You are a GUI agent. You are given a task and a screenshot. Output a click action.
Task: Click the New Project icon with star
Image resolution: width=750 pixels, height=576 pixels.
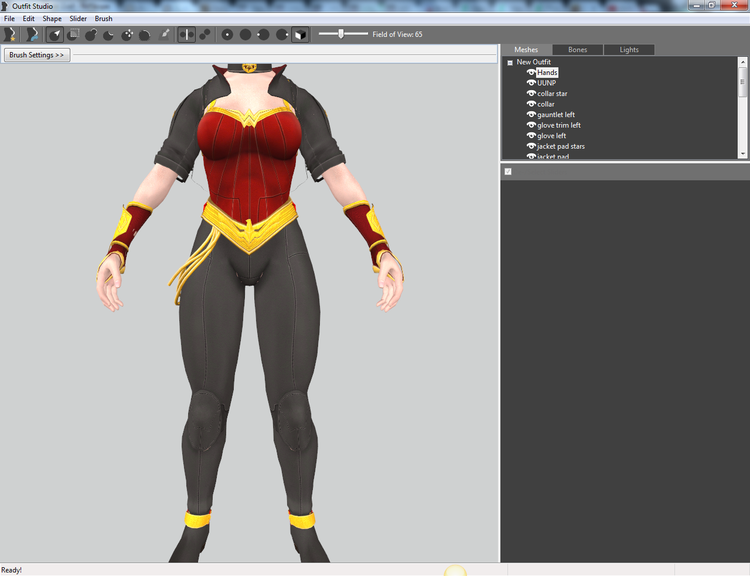point(10,34)
